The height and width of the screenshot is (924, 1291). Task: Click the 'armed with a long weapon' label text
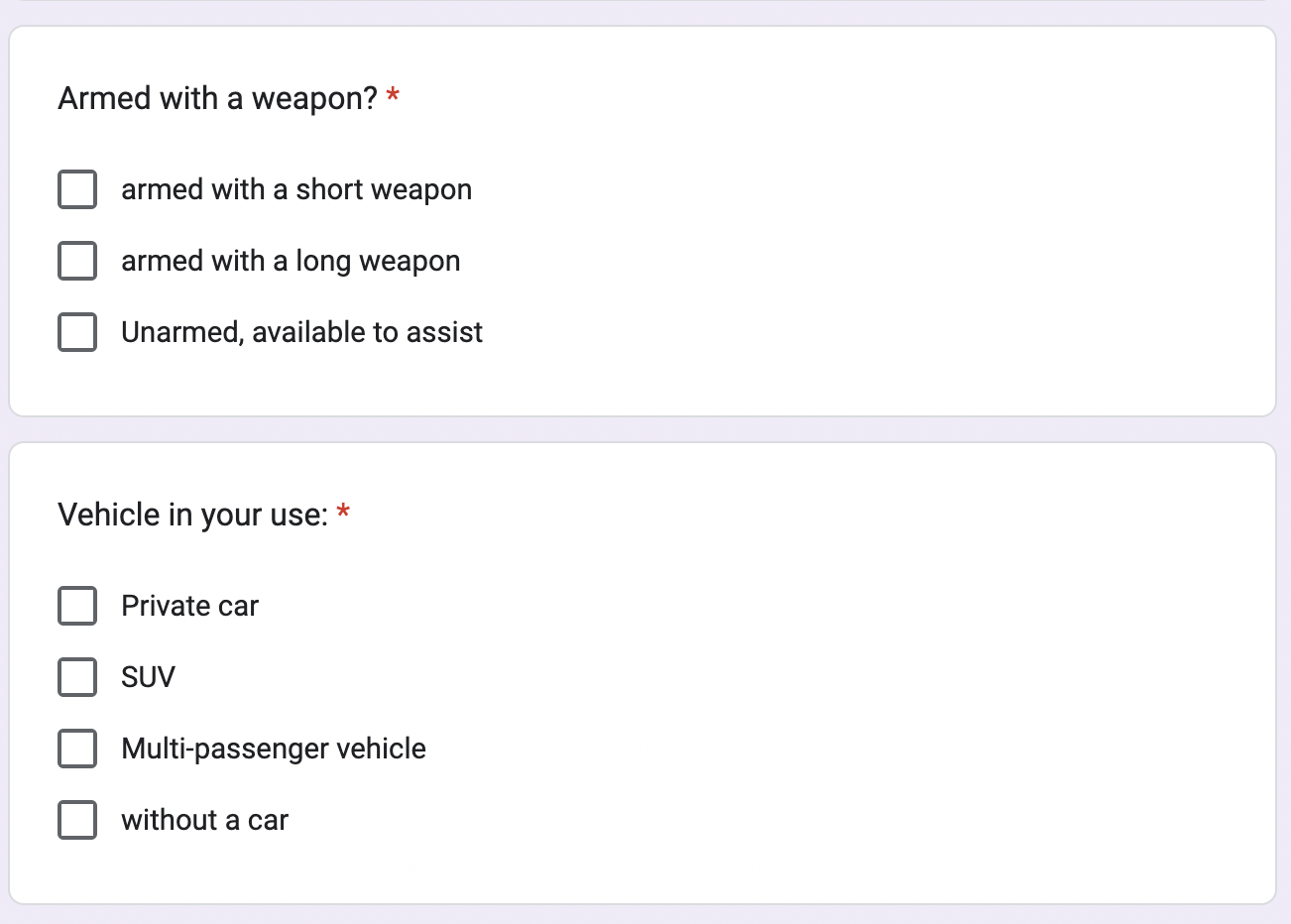click(x=290, y=261)
